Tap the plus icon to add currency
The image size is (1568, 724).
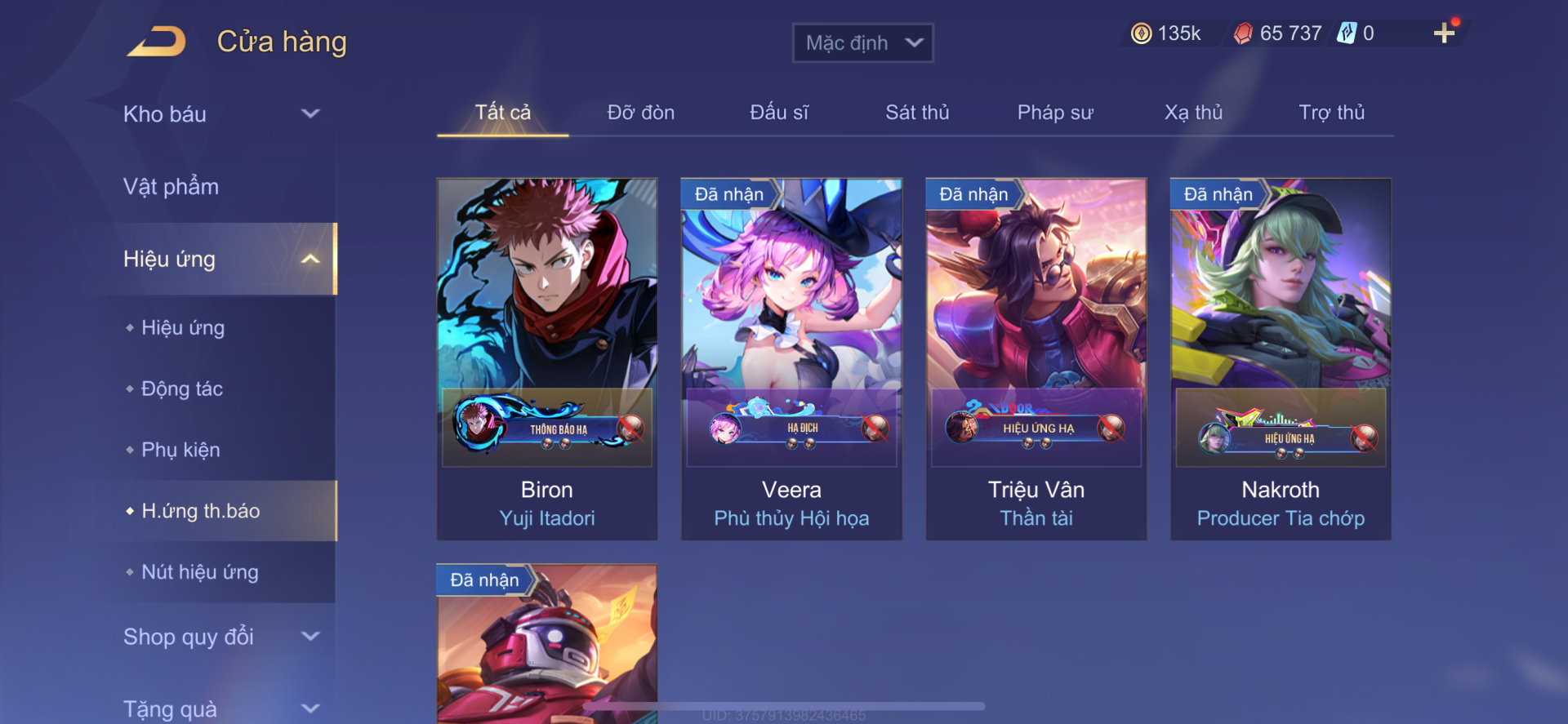(x=1444, y=33)
